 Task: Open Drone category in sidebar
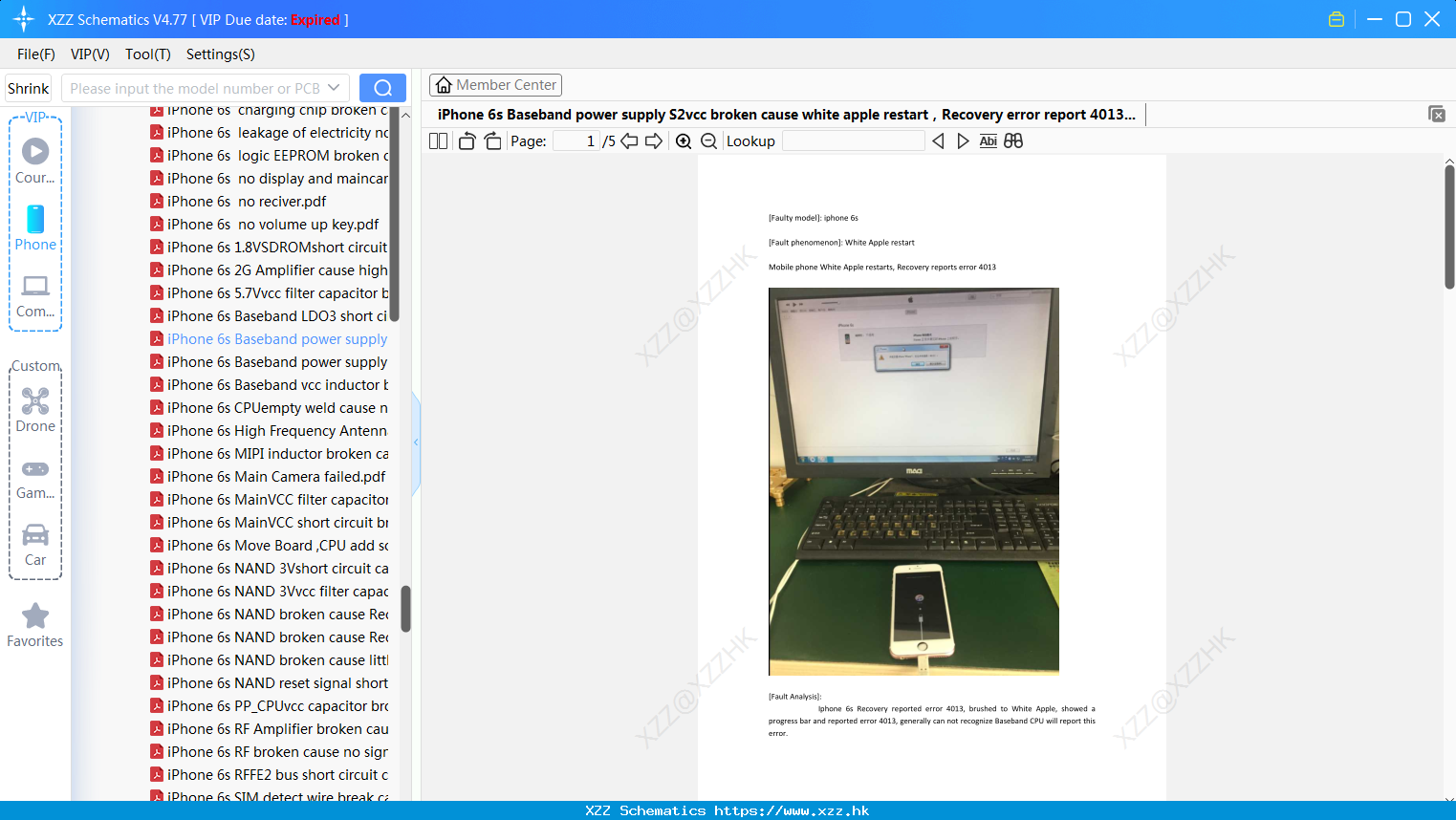pyautogui.click(x=35, y=410)
